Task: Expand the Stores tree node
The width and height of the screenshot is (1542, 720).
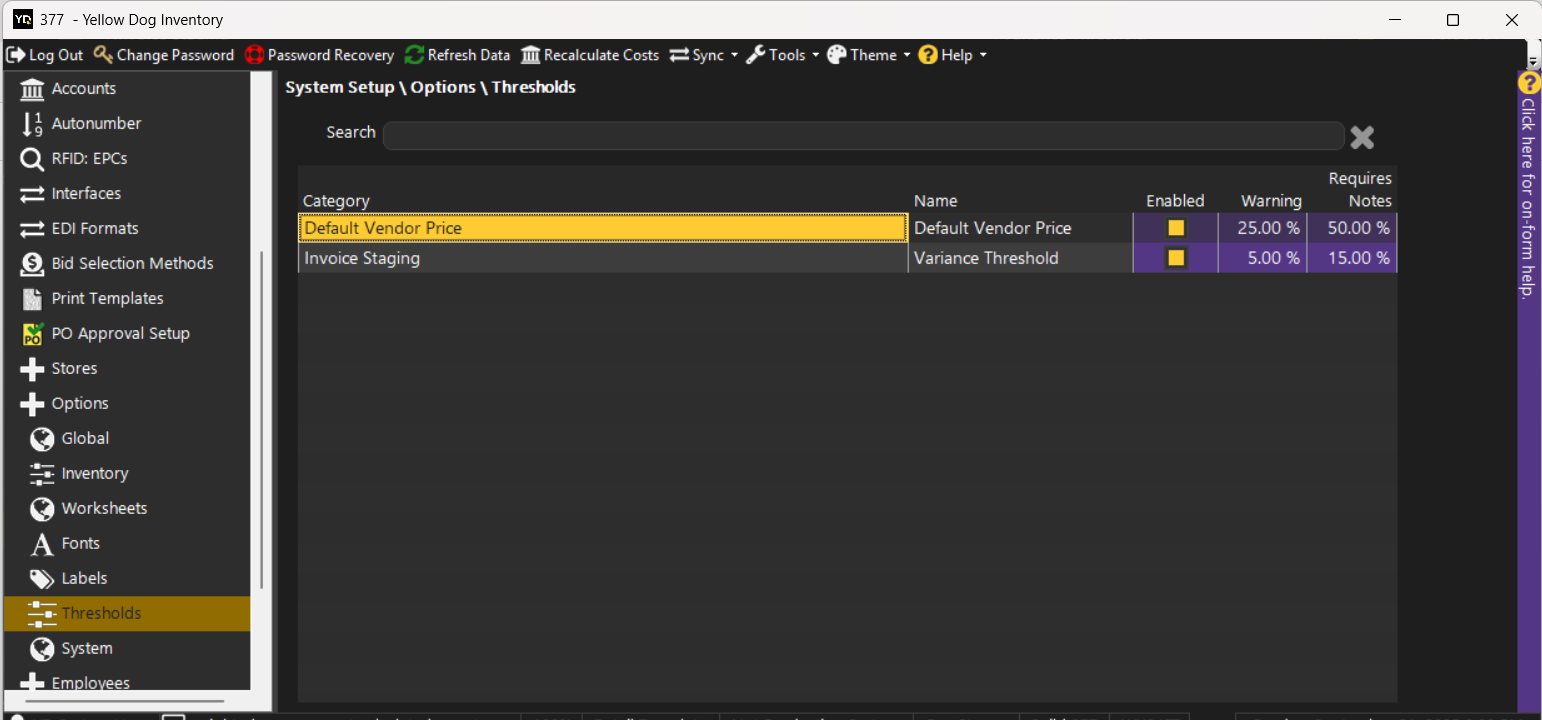Action: 32,369
